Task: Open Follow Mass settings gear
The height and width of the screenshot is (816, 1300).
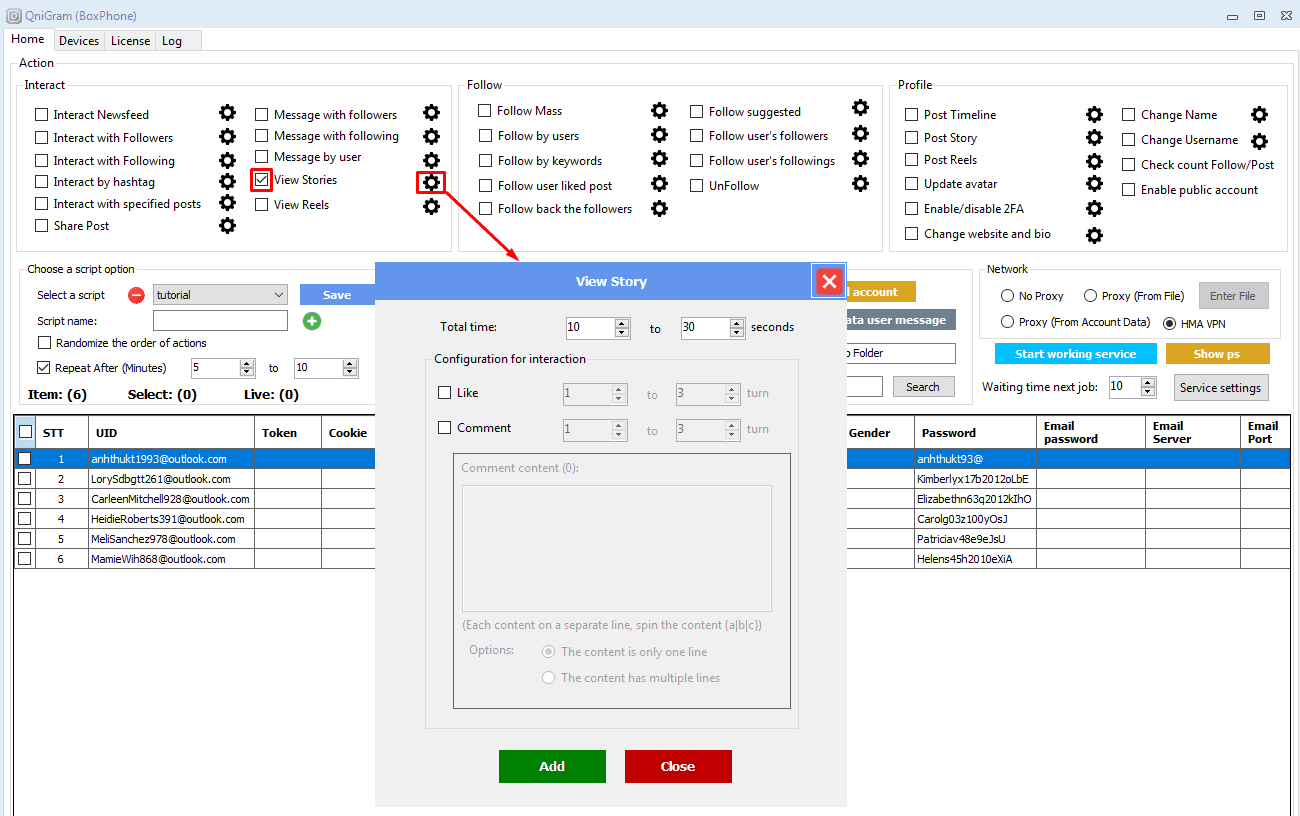Action: pos(659,110)
